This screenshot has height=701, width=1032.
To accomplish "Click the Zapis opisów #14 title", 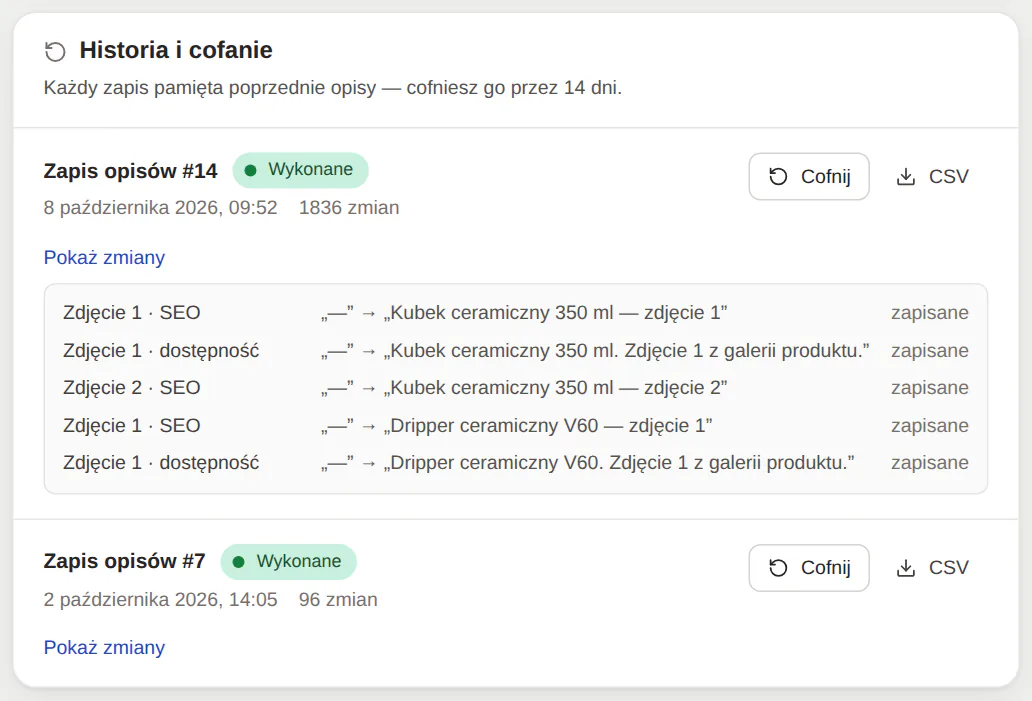I will click(130, 171).
